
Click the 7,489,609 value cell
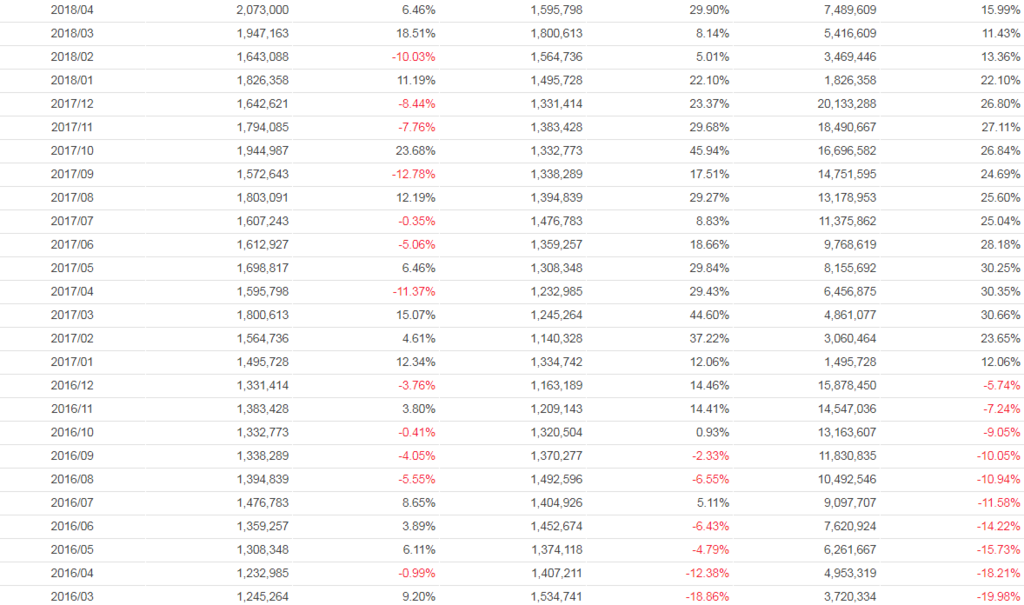(846, 9)
